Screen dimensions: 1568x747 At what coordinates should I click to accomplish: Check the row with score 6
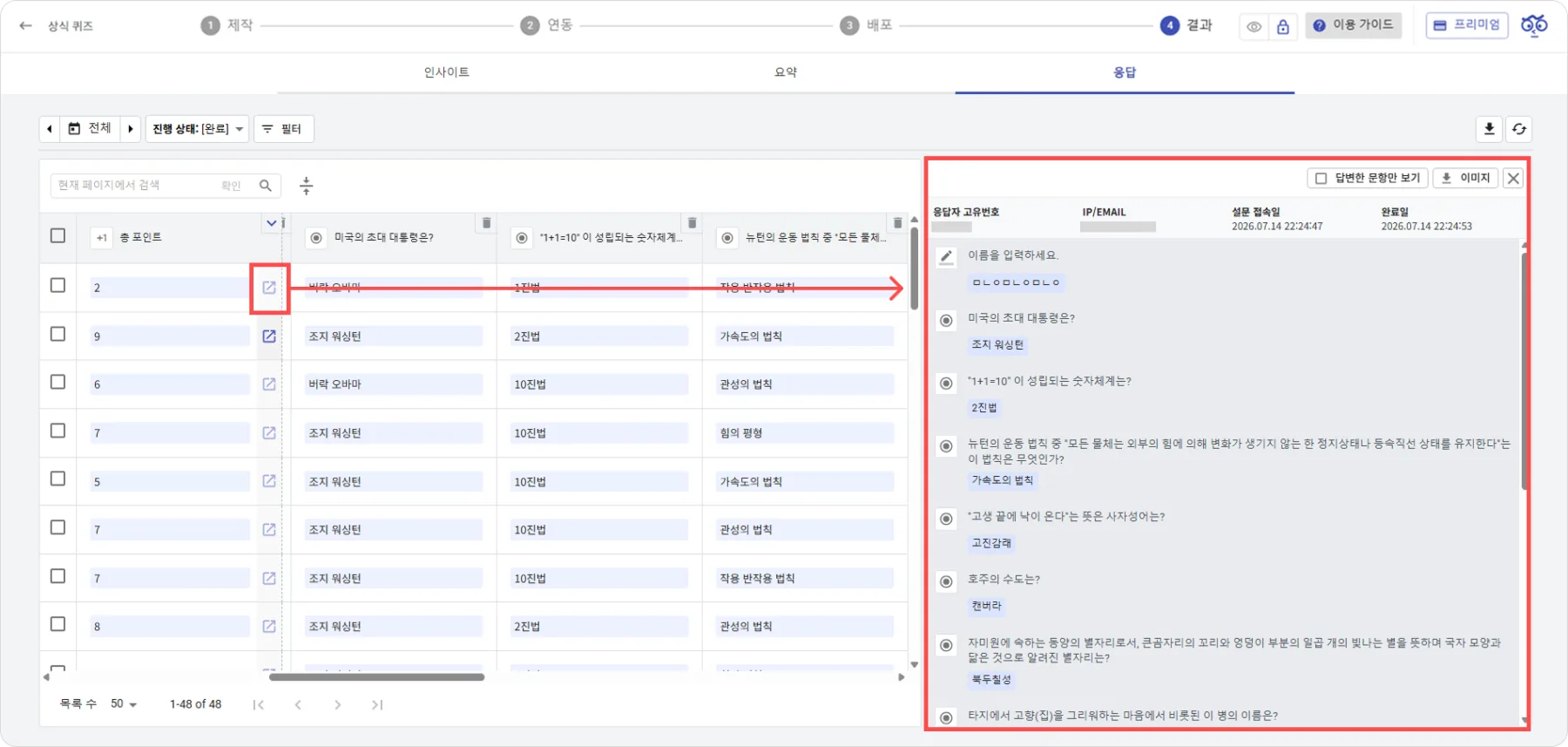57,382
